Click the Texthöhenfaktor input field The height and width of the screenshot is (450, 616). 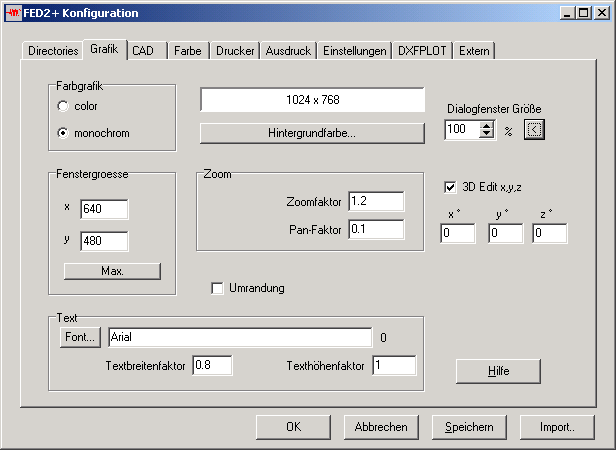(394, 366)
